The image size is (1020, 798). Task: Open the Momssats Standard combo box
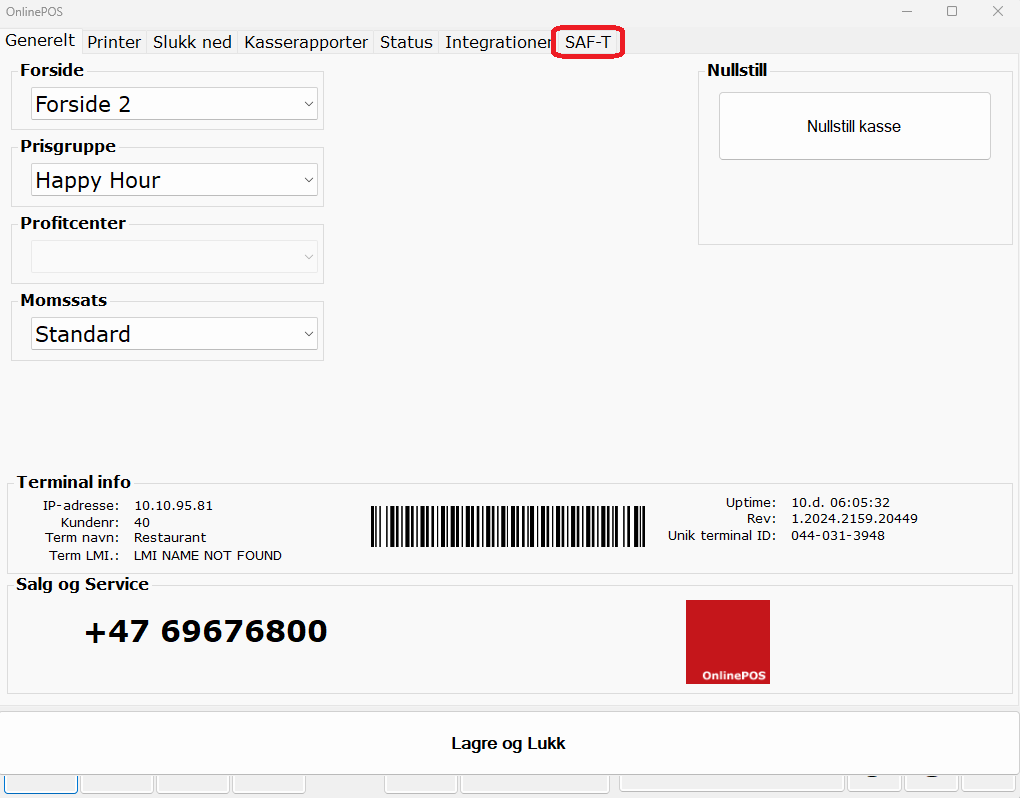[x=174, y=334]
